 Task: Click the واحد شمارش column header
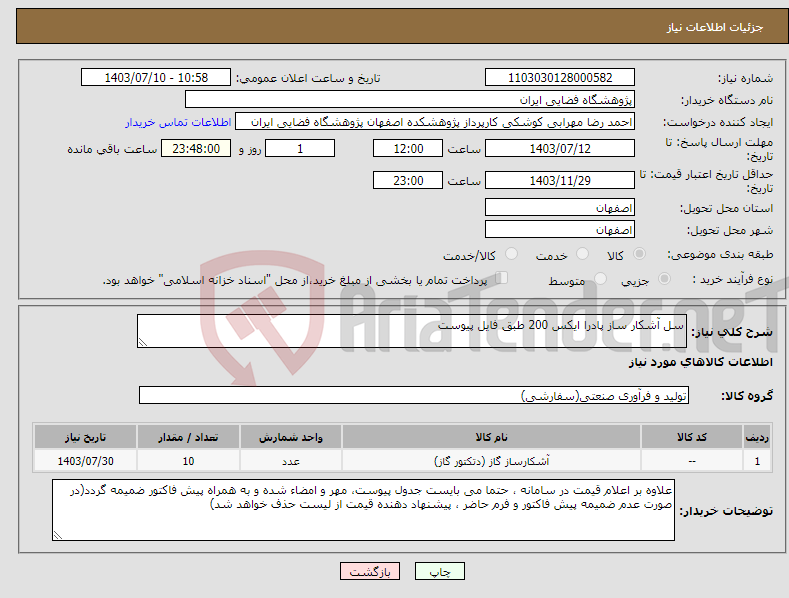coord(291,437)
